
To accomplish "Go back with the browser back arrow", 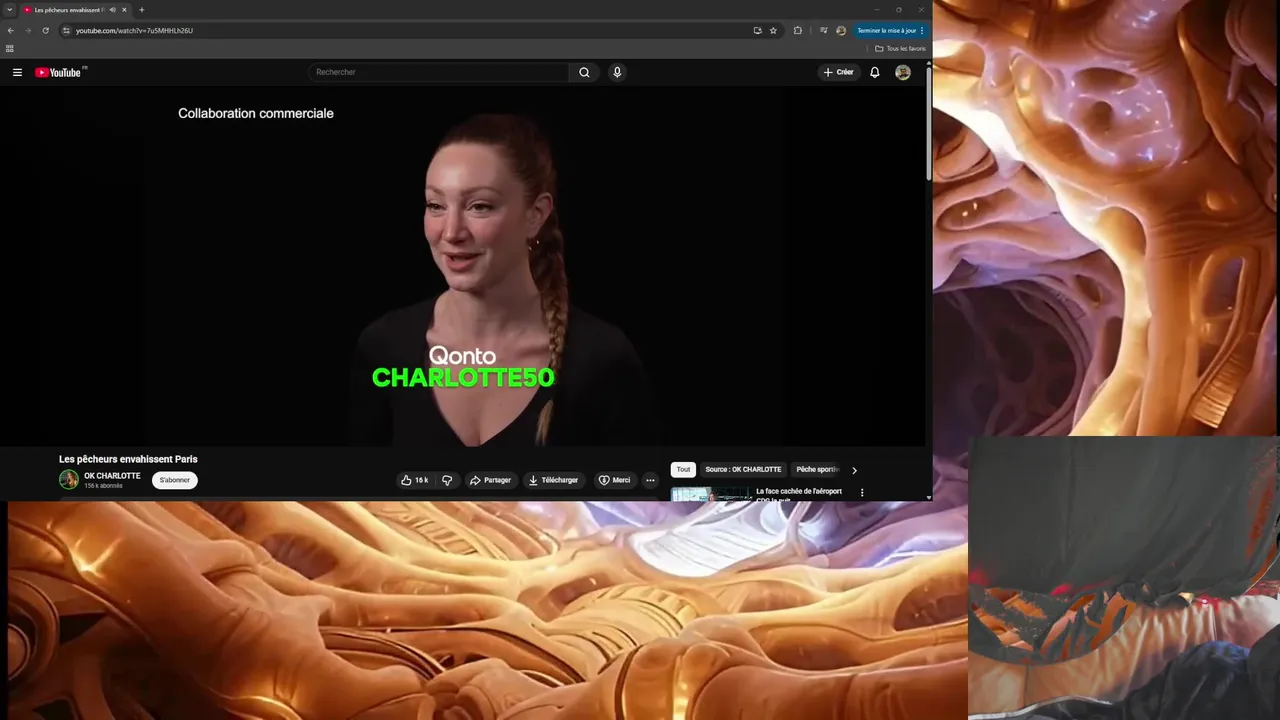I will 11,31.
